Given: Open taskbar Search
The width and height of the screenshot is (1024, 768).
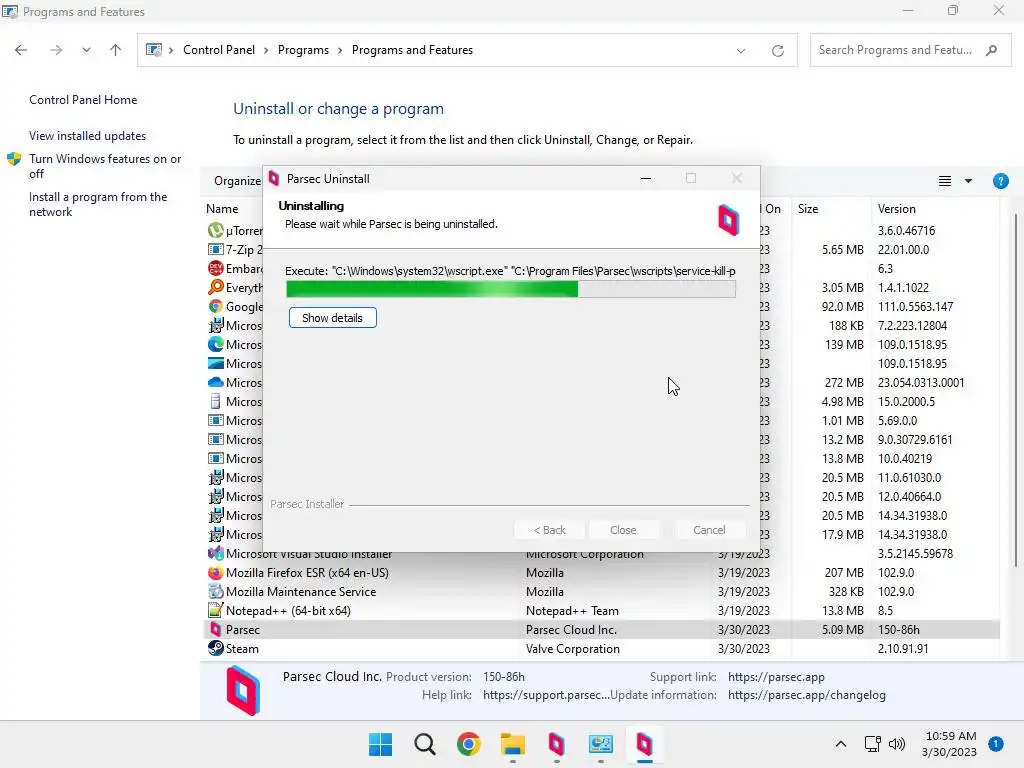Looking at the screenshot, I should coord(424,744).
